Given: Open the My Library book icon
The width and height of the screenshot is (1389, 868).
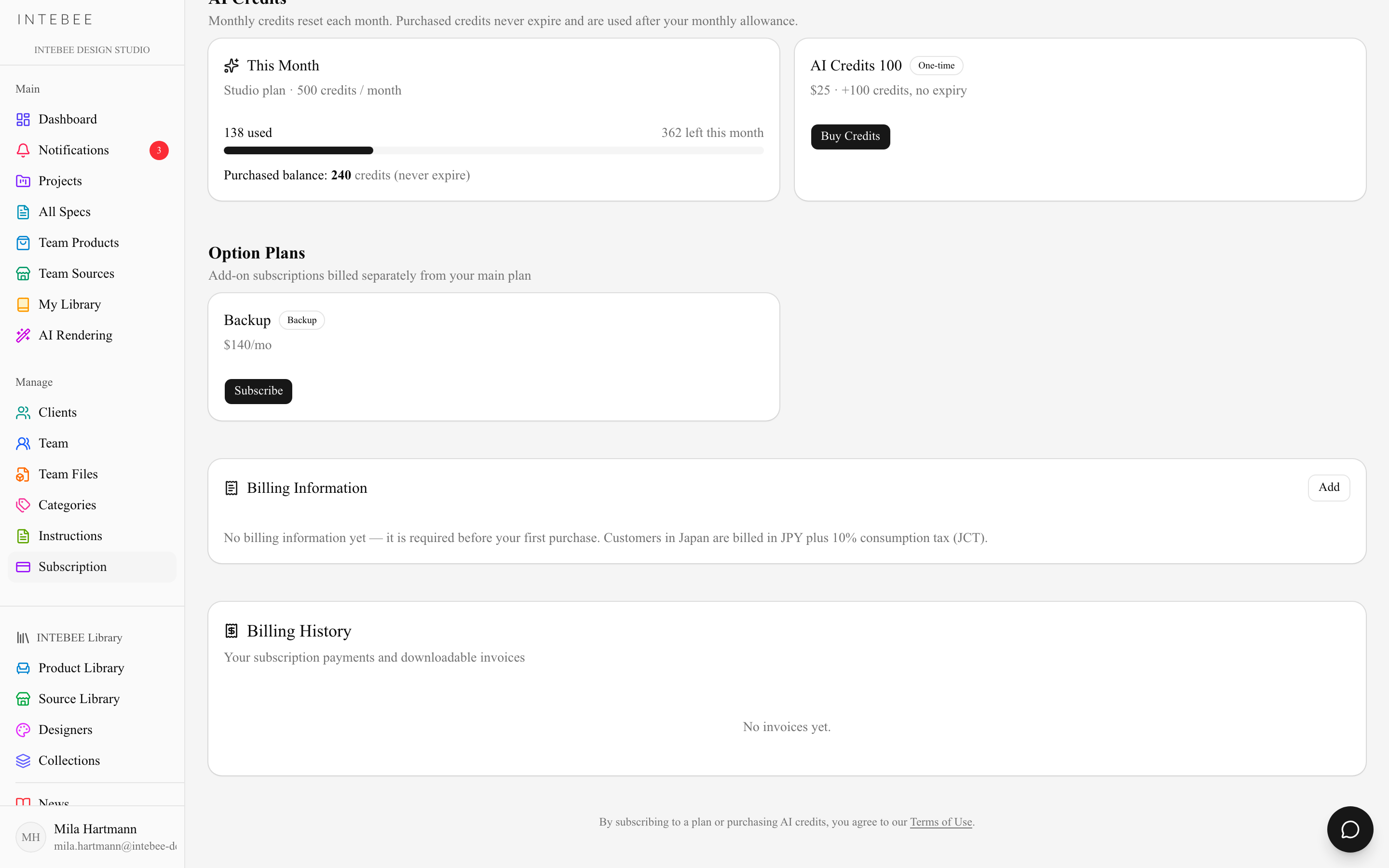Looking at the screenshot, I should (23, 305).
